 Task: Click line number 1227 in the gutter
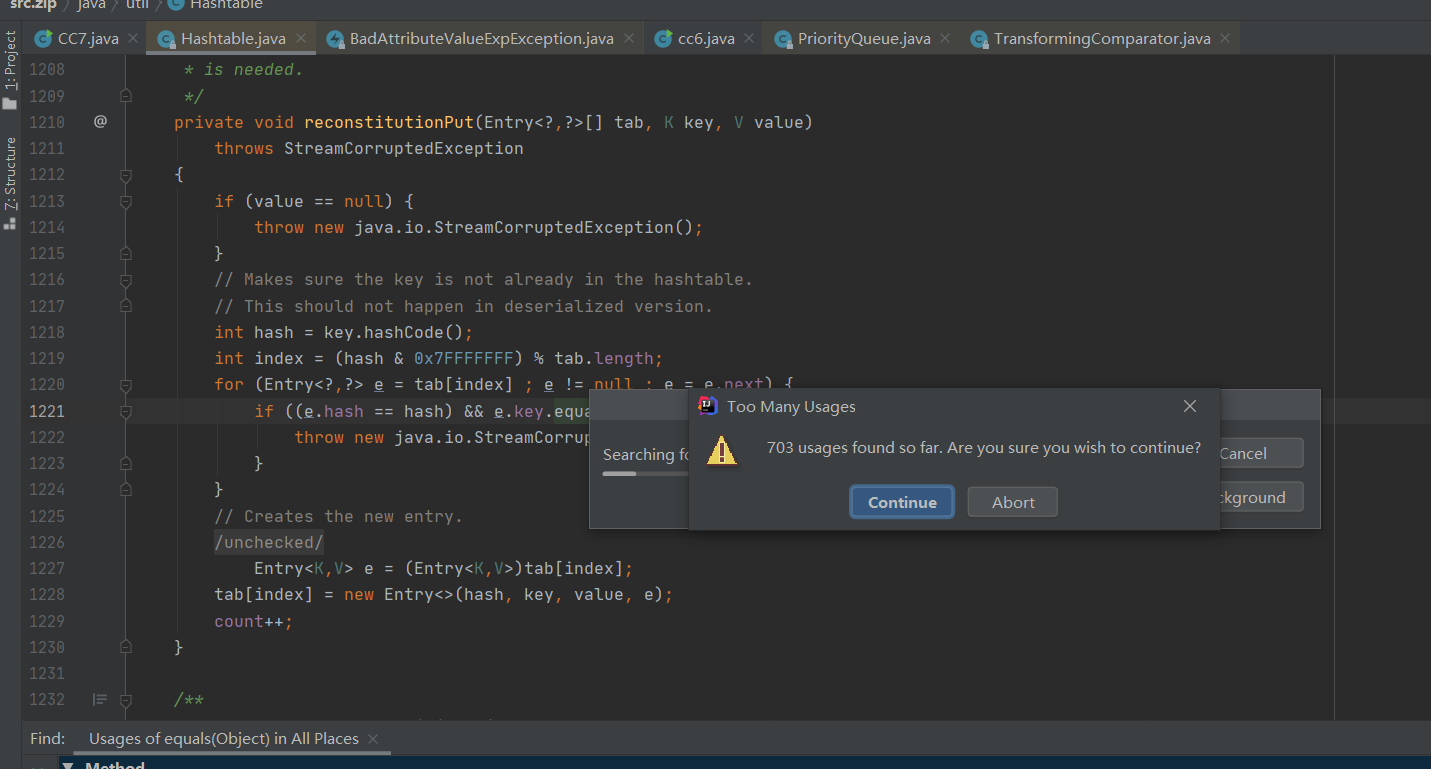pyautogui.click(x=47, y=568)
